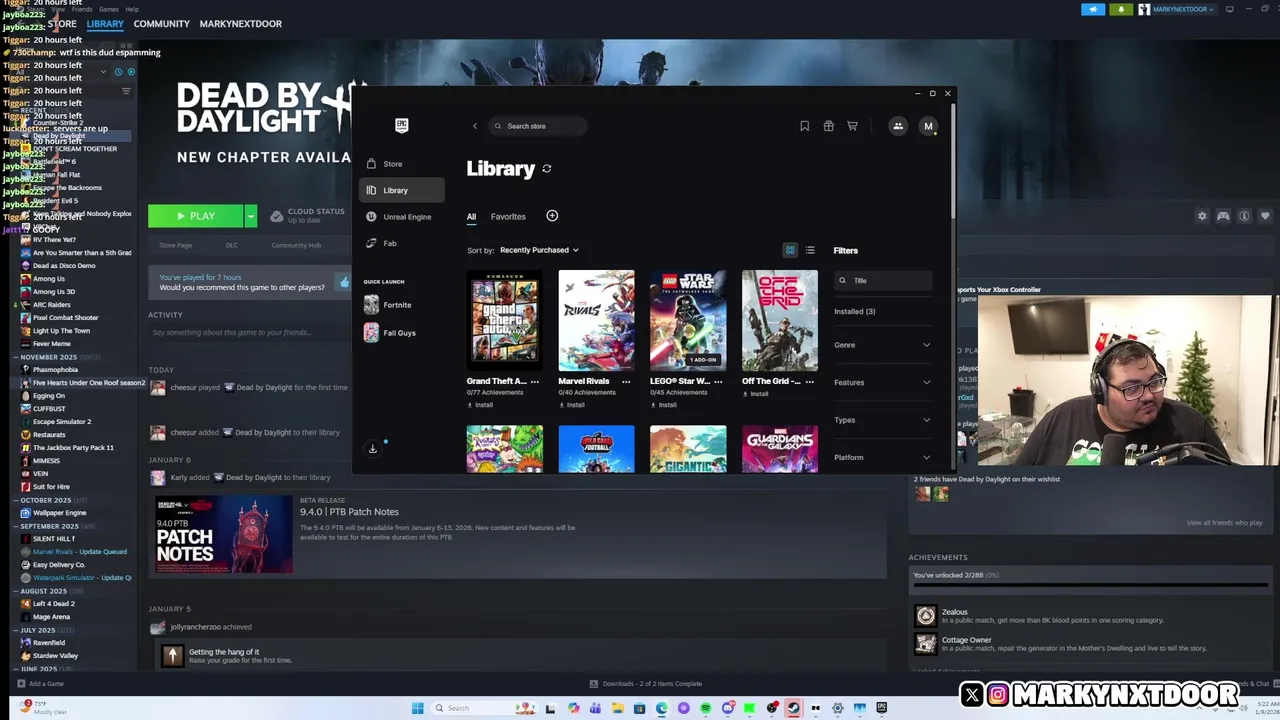The height and width of the screenshot is (720, 1280).
Task: Favorite Dead by Daylight with the heart icon
Action: [1265, 216]
